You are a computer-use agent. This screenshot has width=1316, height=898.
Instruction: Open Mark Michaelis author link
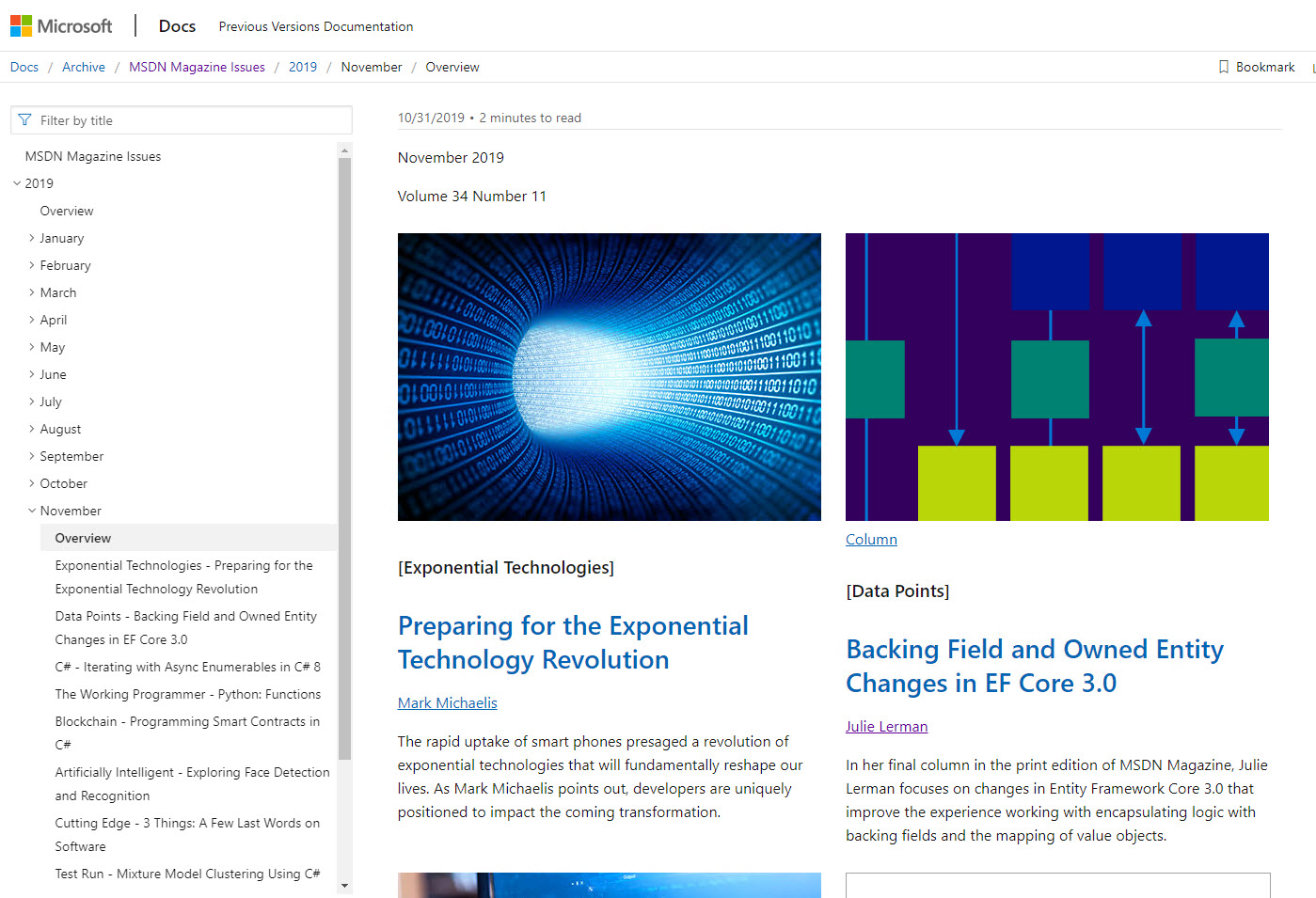pos(447,702)
